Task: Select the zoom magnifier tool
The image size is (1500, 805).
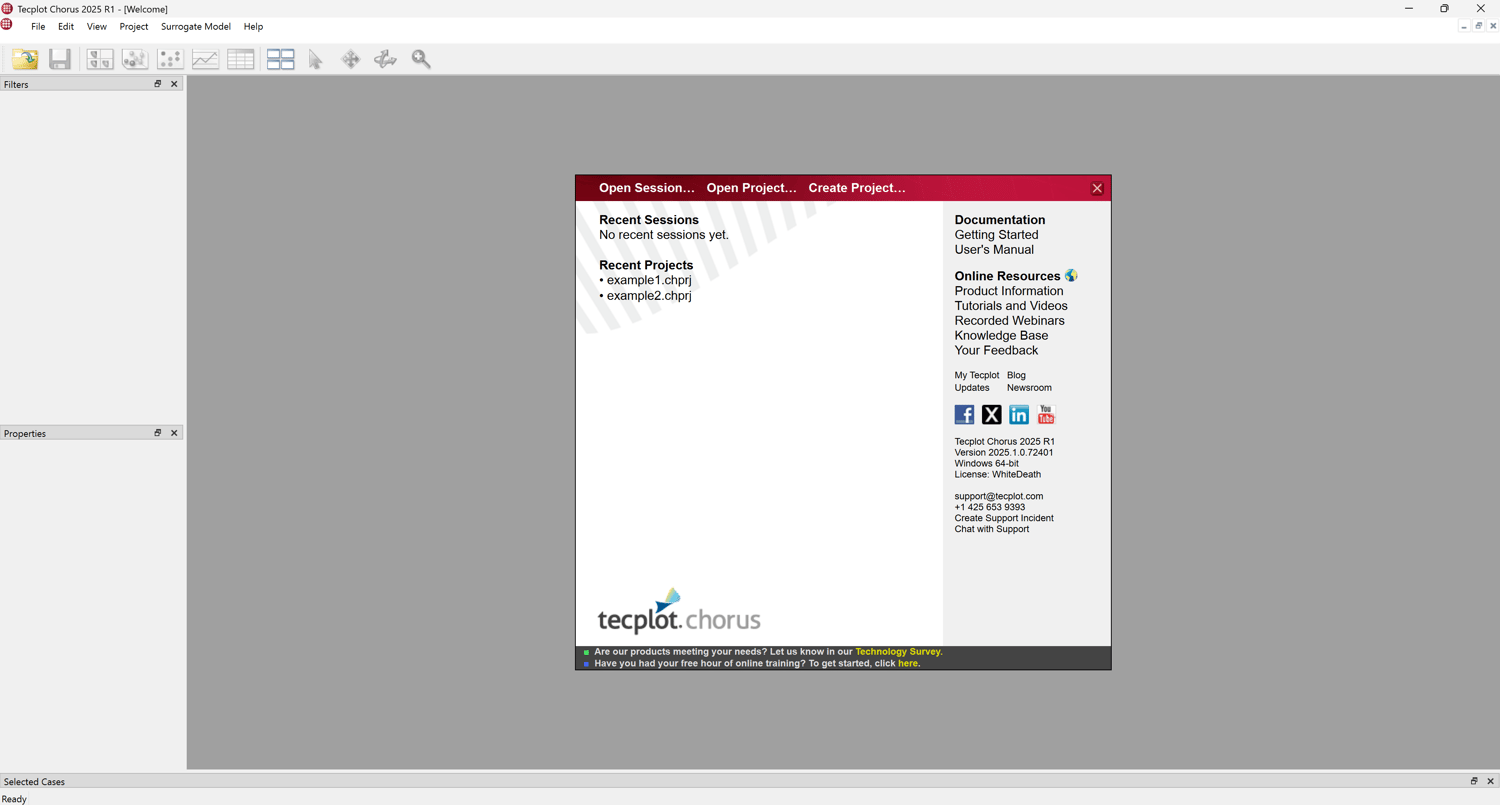Action: [x=421, y=59]
